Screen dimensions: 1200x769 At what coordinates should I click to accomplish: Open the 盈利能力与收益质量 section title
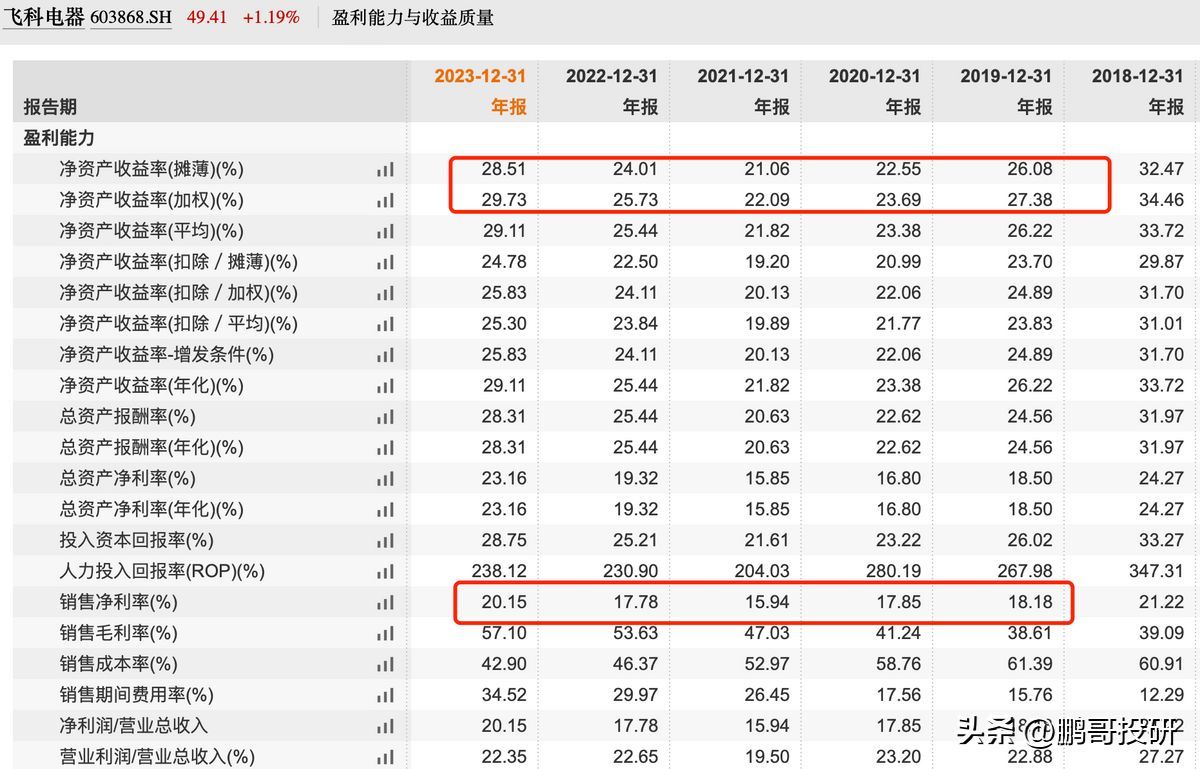tap(413, 18)
